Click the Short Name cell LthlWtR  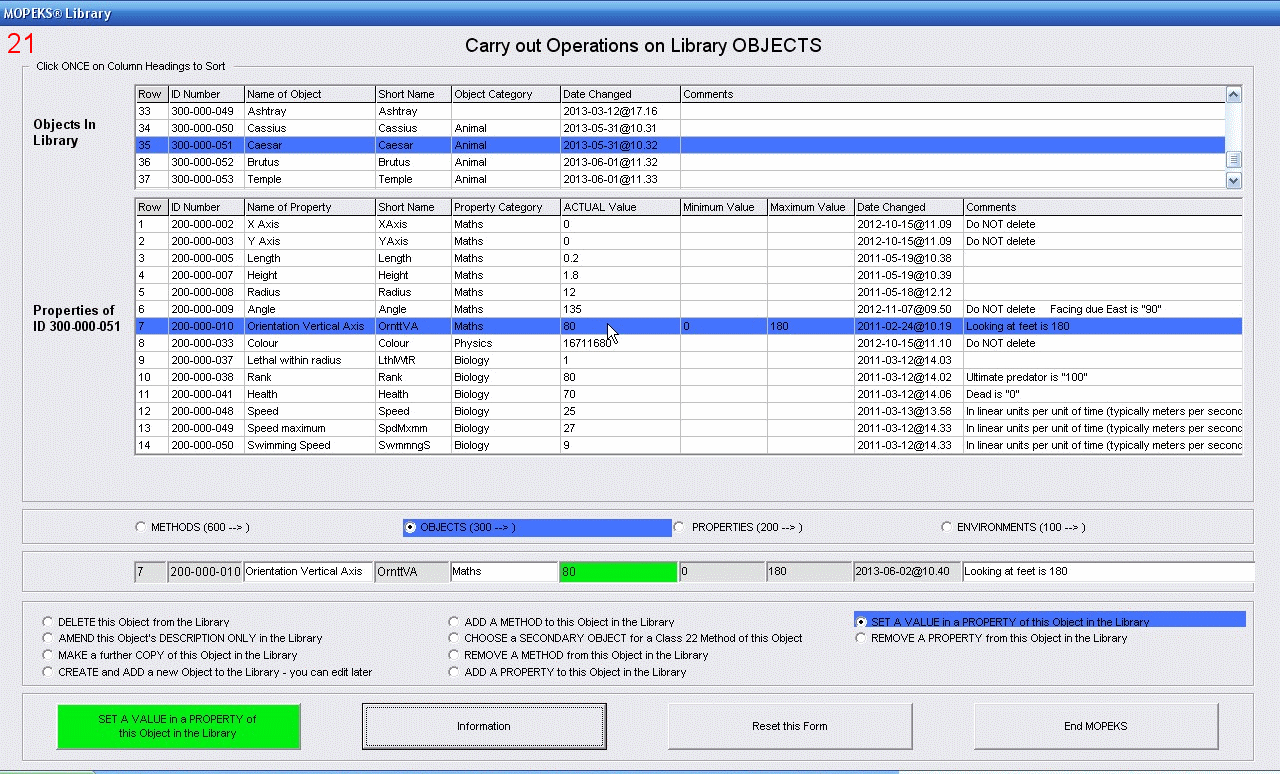[413, 360]
